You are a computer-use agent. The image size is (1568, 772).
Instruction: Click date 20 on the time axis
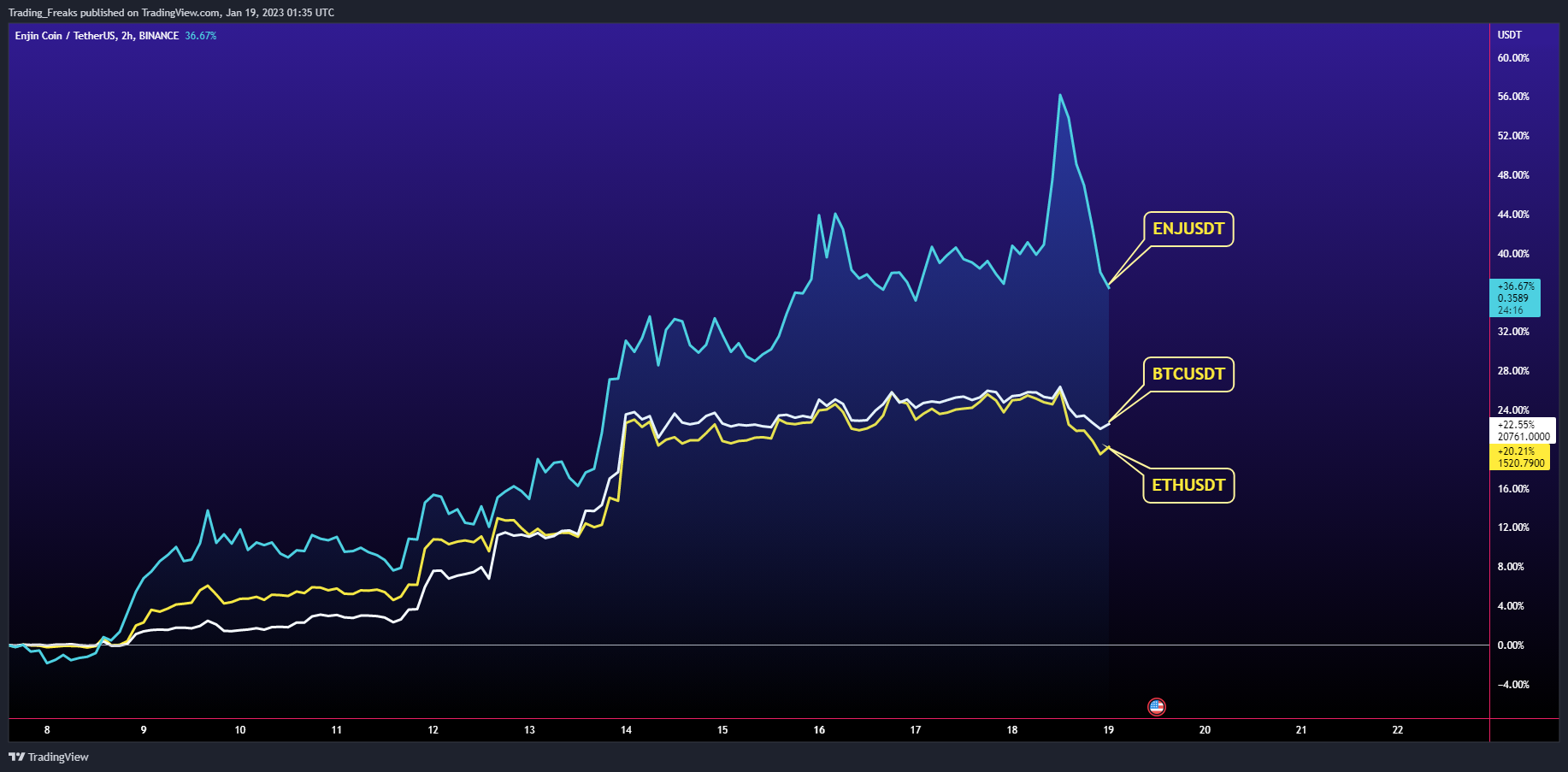(1205, 730)
